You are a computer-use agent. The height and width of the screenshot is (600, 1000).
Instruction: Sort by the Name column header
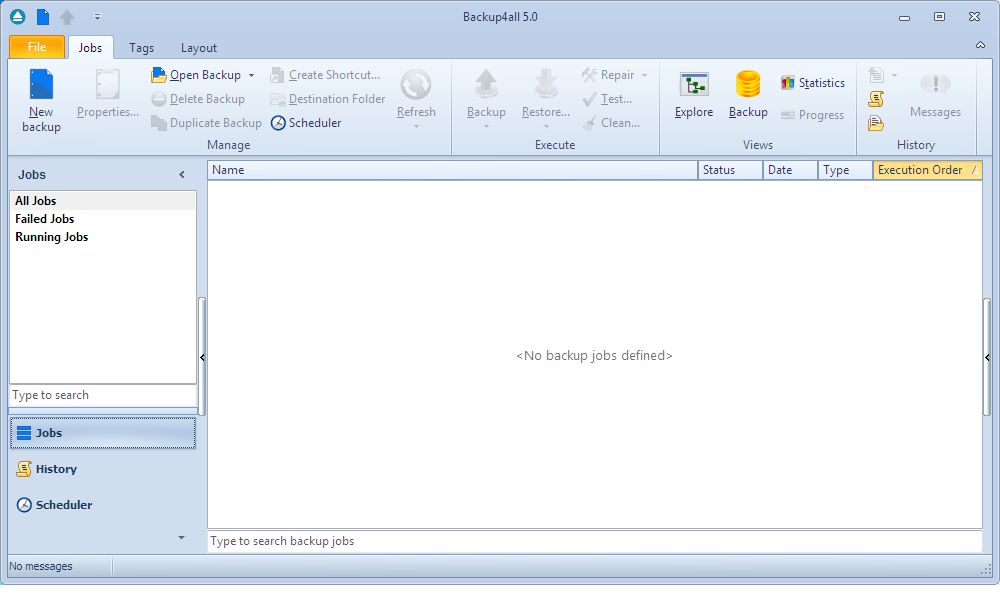[453, 170]
